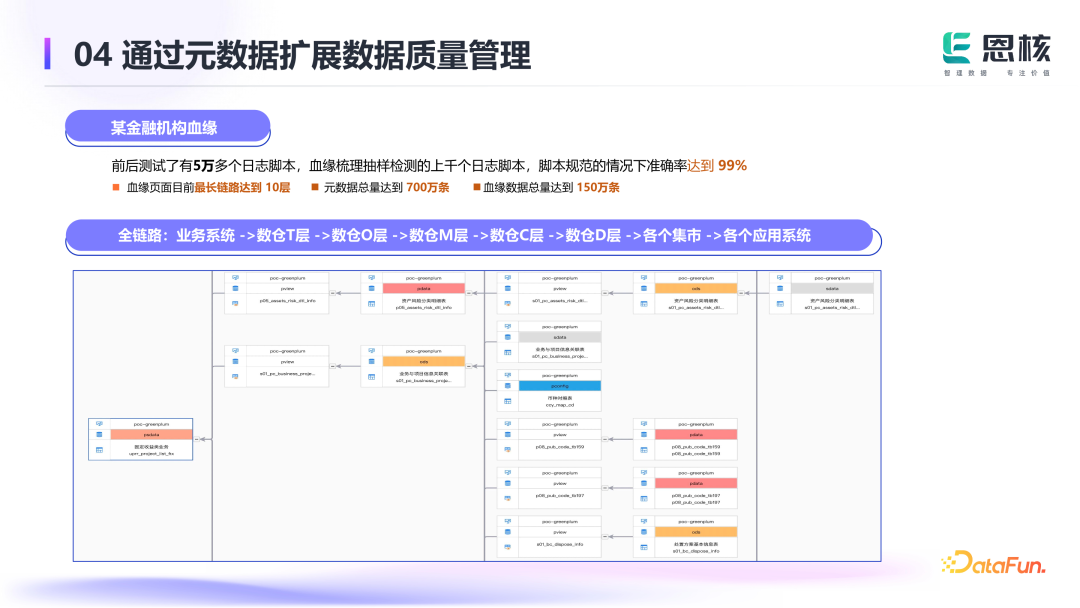Click the salmon pcdata label on upm_project_list_fix node

coord(151,435)
